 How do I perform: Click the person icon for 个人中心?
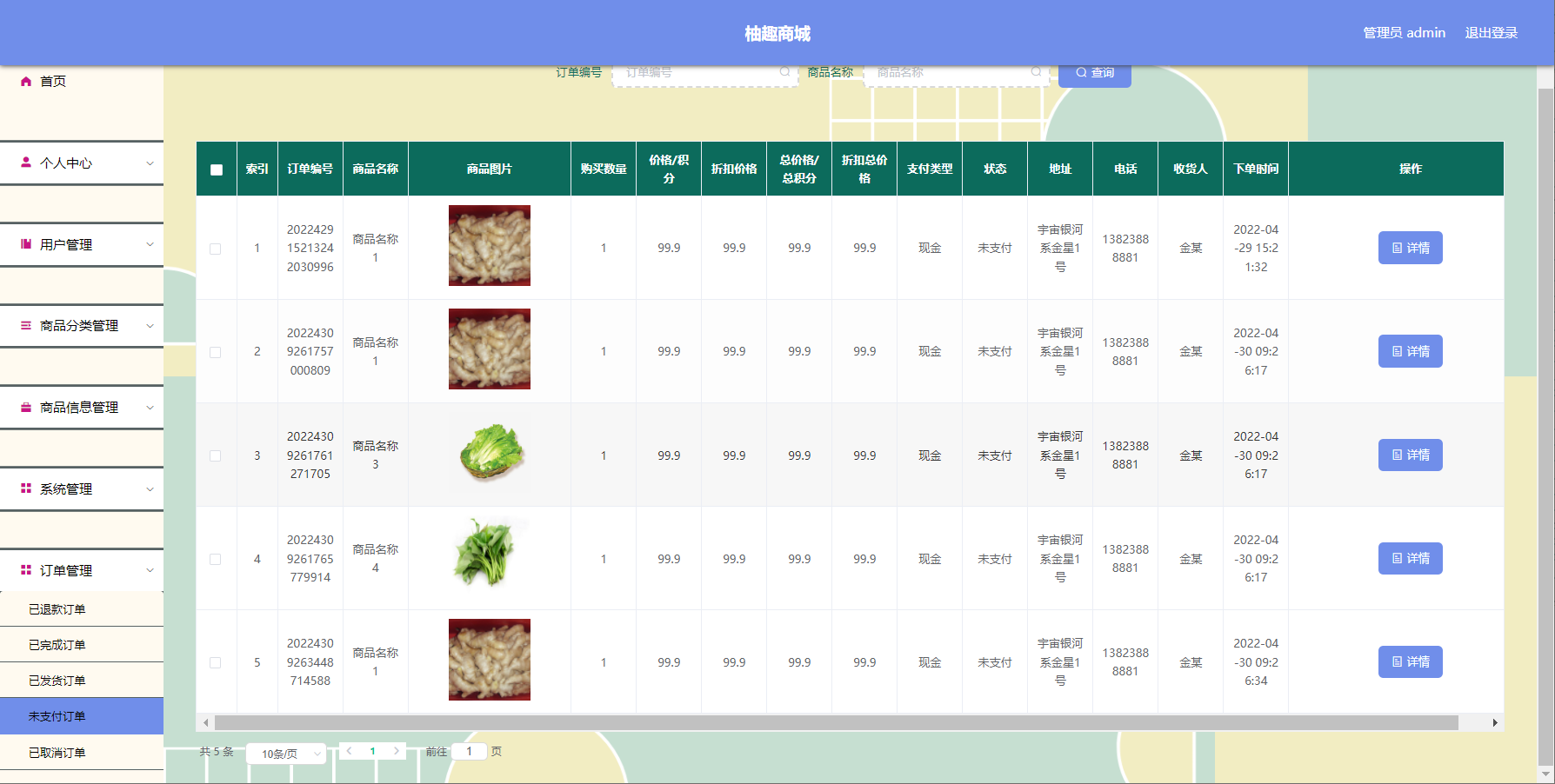coord(26,163)
